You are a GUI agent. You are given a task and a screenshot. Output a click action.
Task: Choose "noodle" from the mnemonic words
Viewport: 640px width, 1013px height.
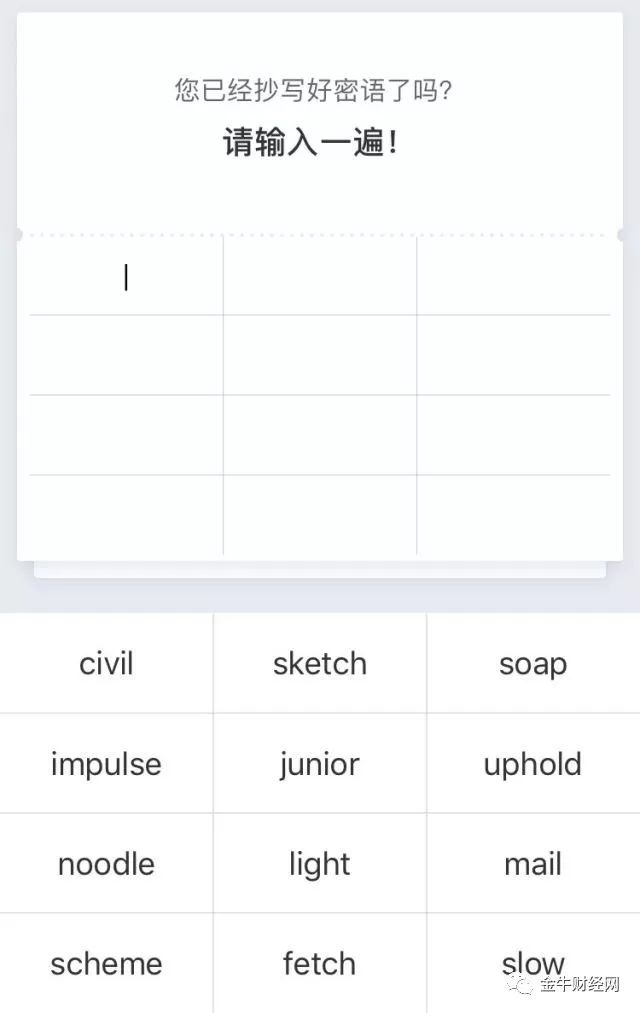pyautogui.click(x=106, y=864)
